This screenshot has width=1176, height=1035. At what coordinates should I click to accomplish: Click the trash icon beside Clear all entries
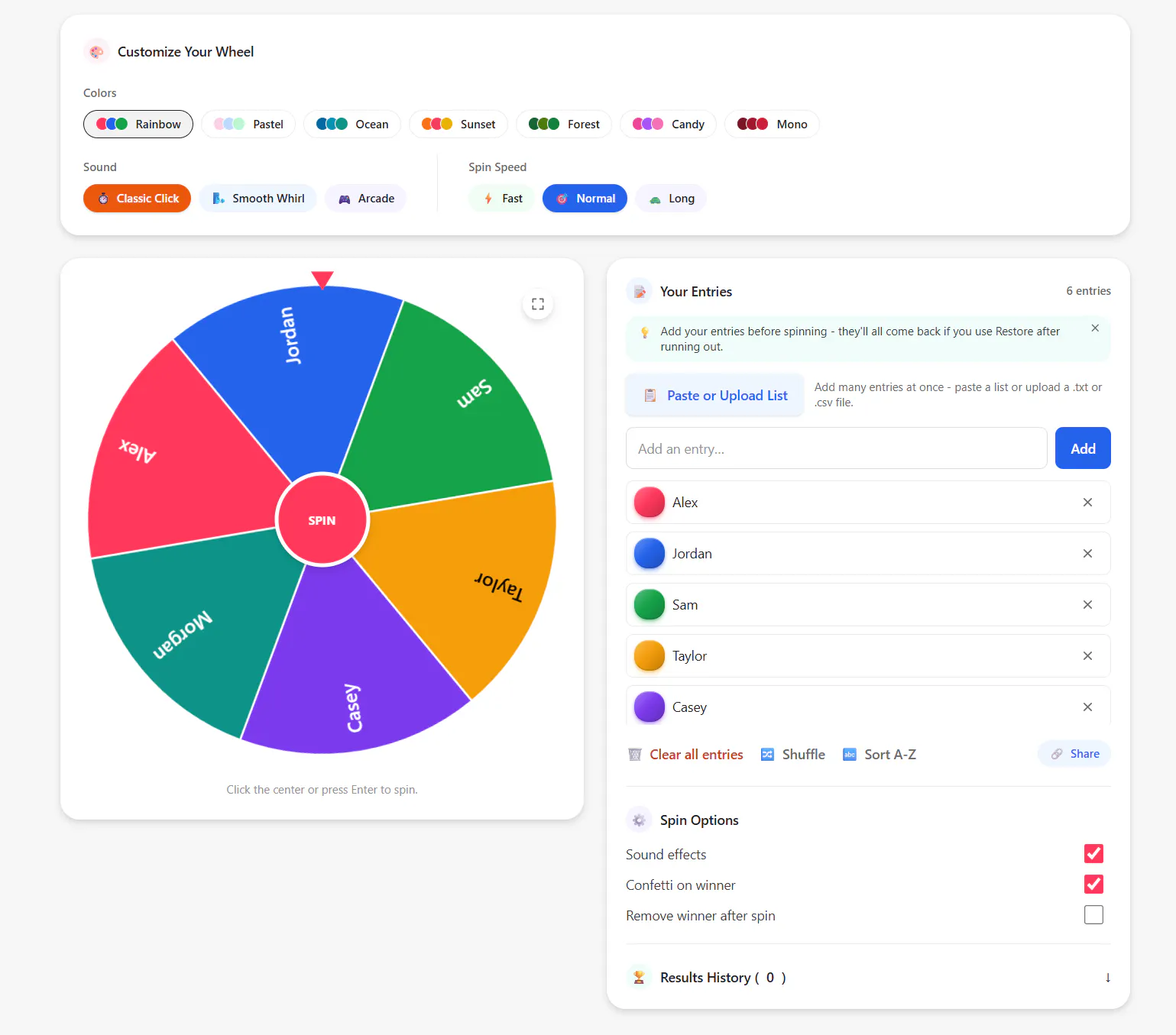click(x=635, y=755)
